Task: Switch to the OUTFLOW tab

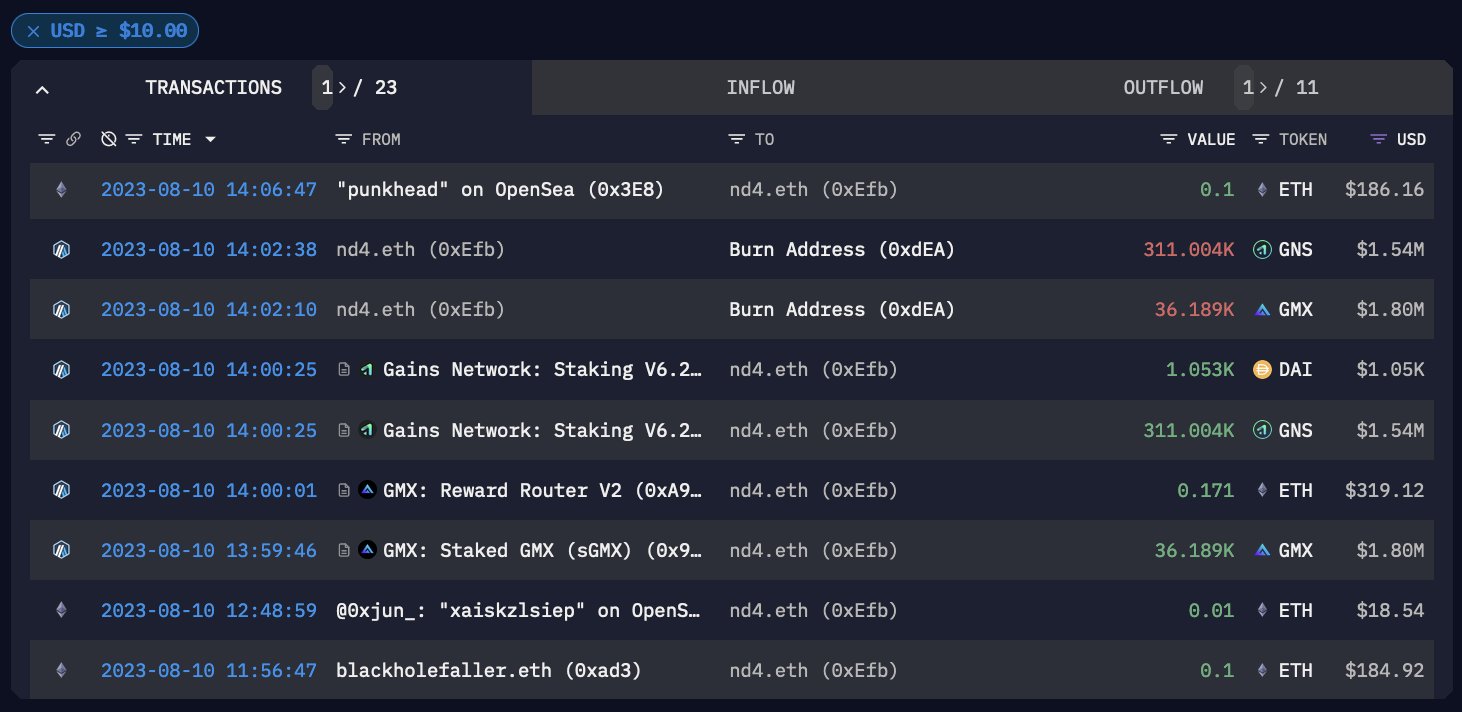Action: [1162, 88]
